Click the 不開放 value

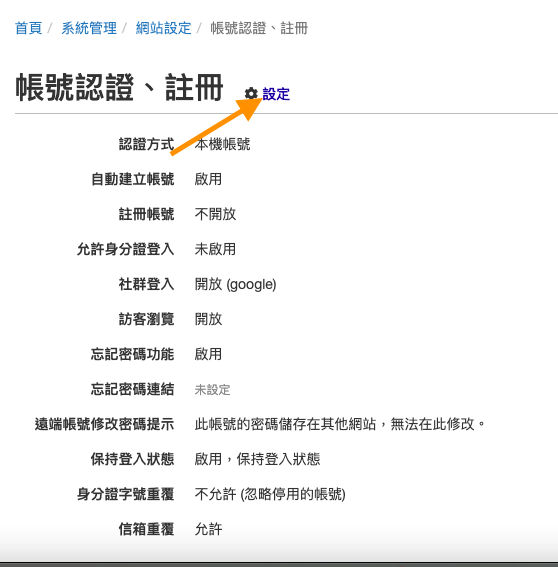click(x=215, y=214)
